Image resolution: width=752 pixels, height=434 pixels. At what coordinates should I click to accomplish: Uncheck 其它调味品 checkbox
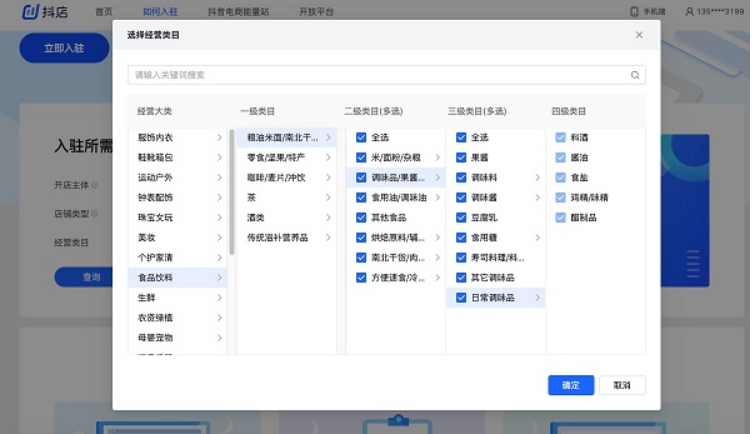pos(461,278)
